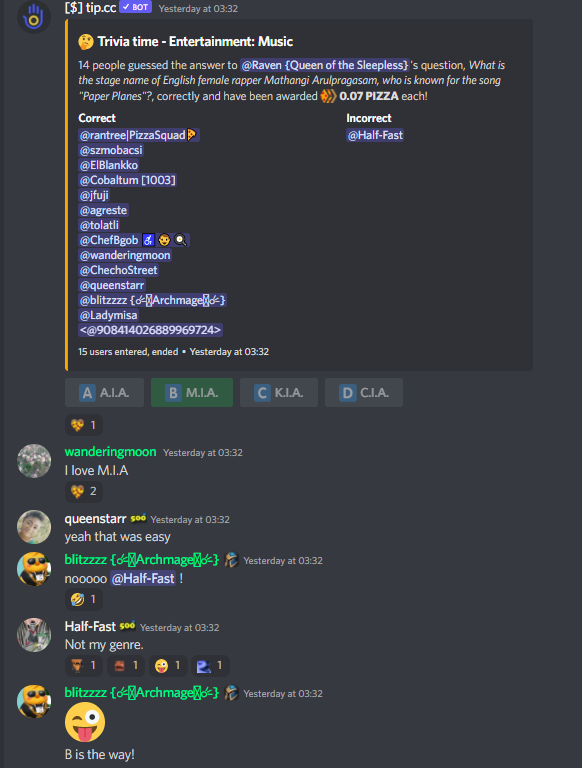Click the wanderingmoon username header

110,452
